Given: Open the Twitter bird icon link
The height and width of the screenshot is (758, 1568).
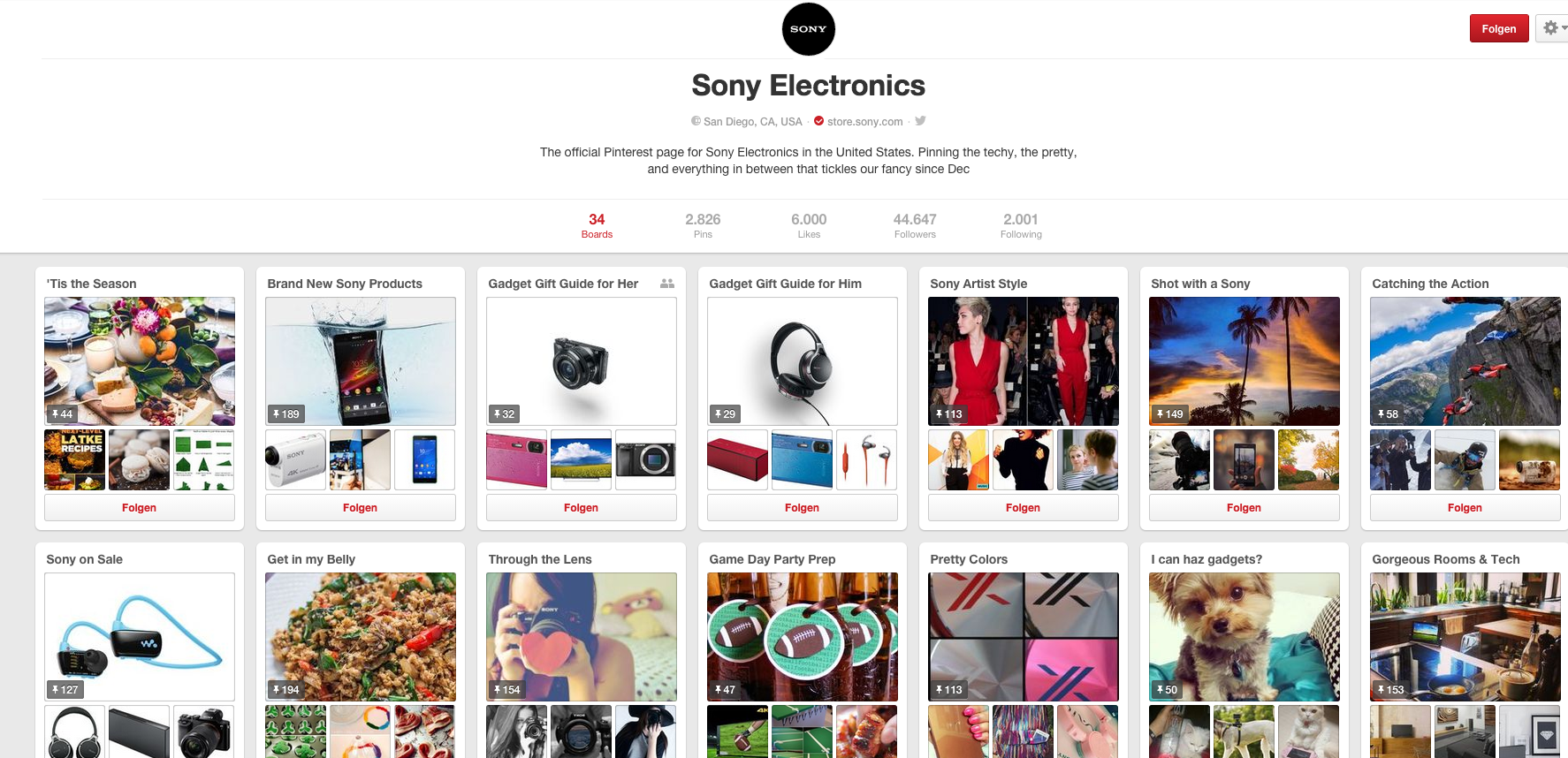Looking at the screenshot, I should (x=920, y=121).
